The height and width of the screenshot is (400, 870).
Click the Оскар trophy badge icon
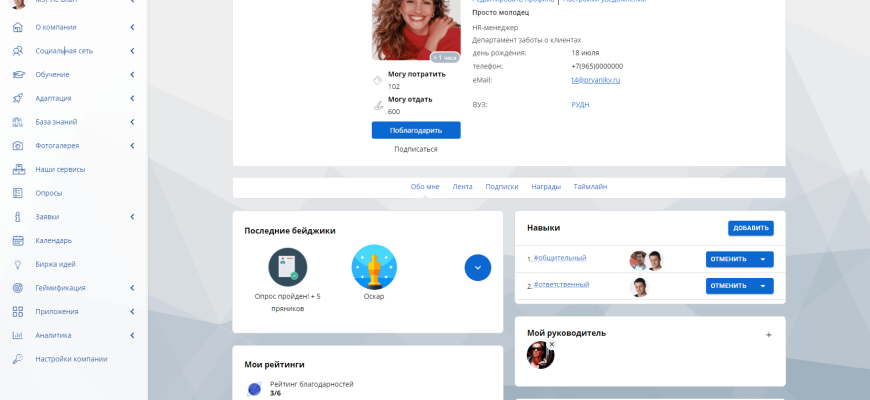[374, 267]
